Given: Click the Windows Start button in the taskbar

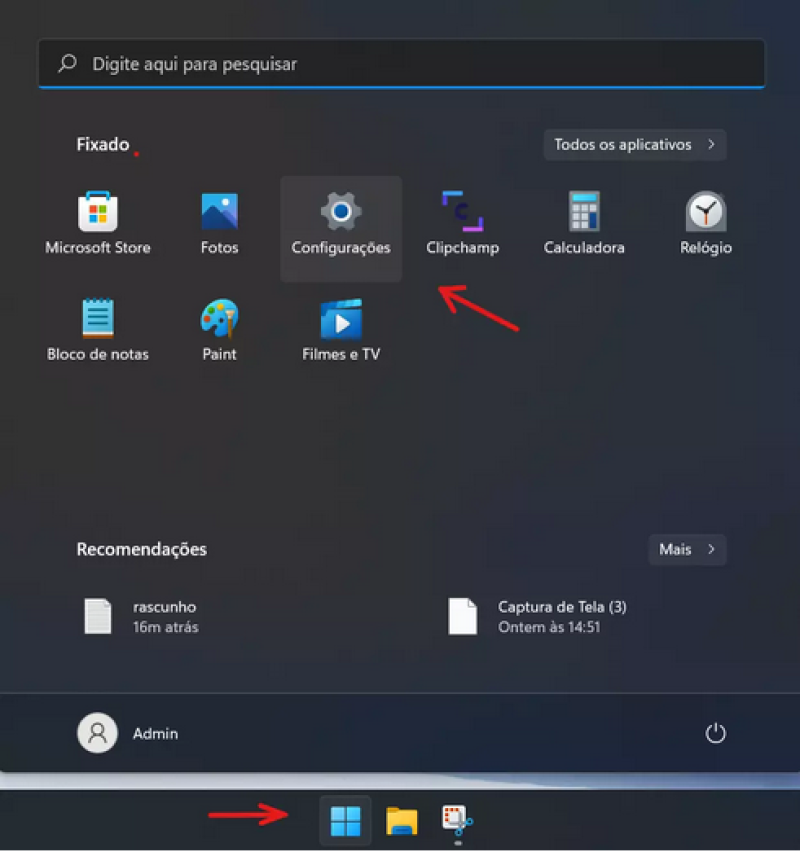Looking at the screenshot, I should coord(345,820).
